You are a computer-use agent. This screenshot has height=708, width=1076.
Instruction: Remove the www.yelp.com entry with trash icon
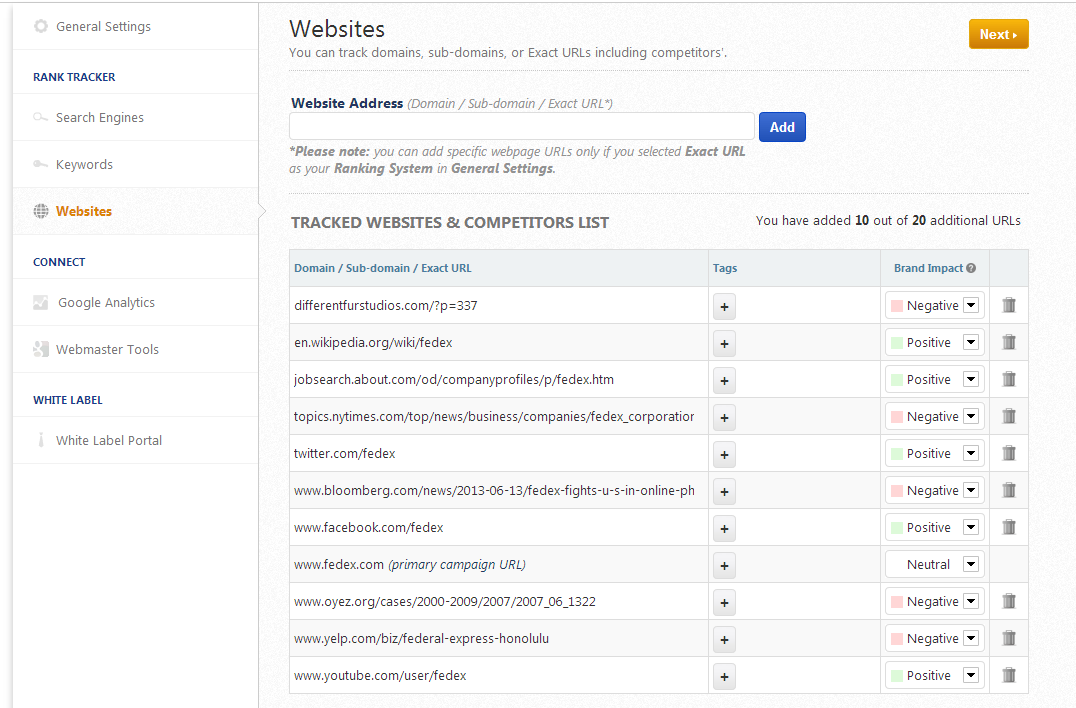pos(1009,639)
